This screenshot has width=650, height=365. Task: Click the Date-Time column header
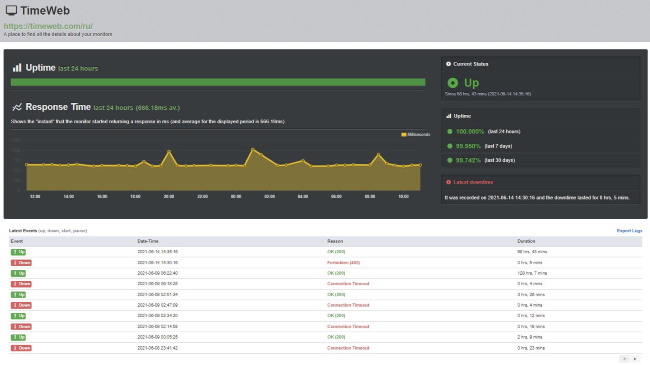(148, 241)
